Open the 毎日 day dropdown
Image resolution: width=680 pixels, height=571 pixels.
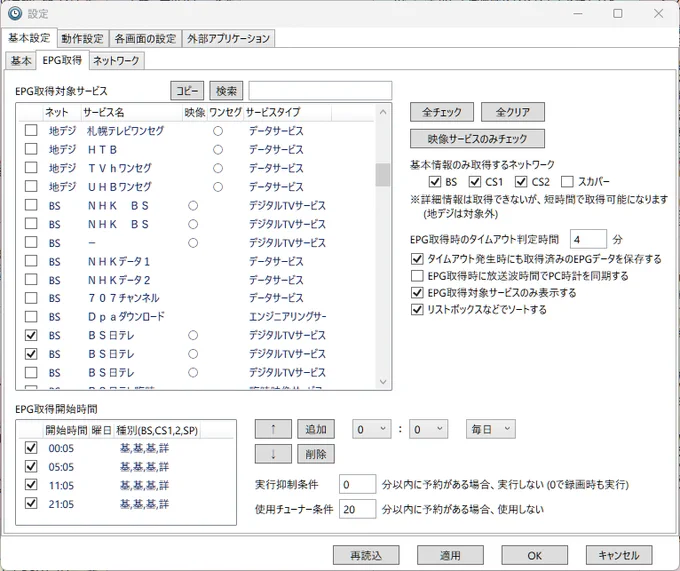tap(491, 429)
